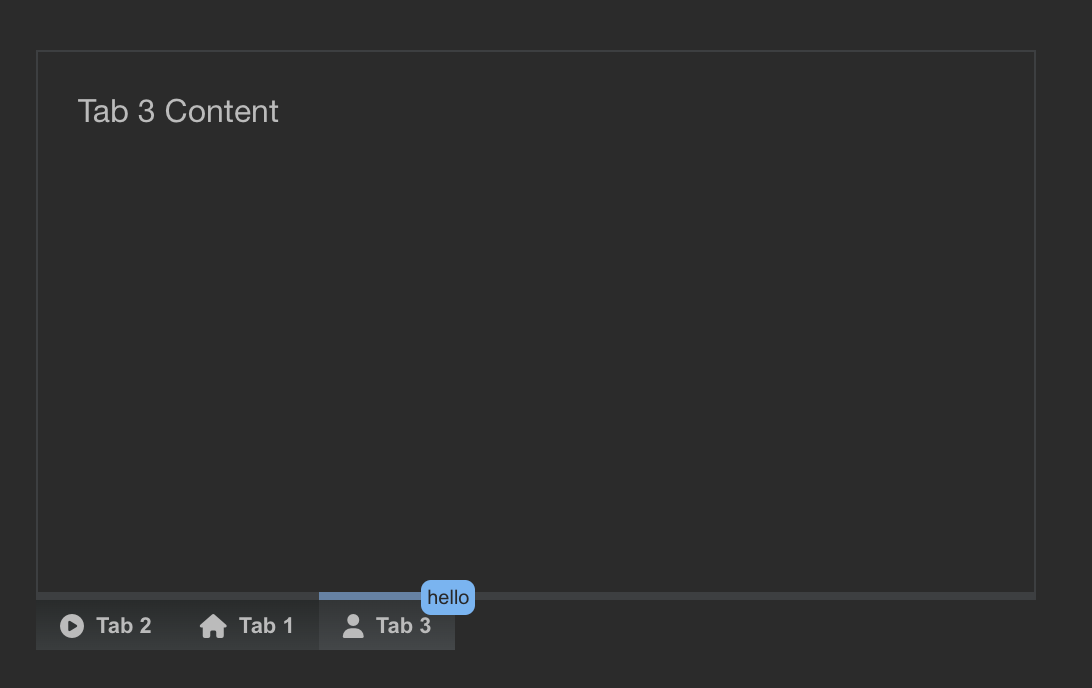Click the home icon on Tab 1
Viewport: 1092px width, 688px height.
pos(212,626)
